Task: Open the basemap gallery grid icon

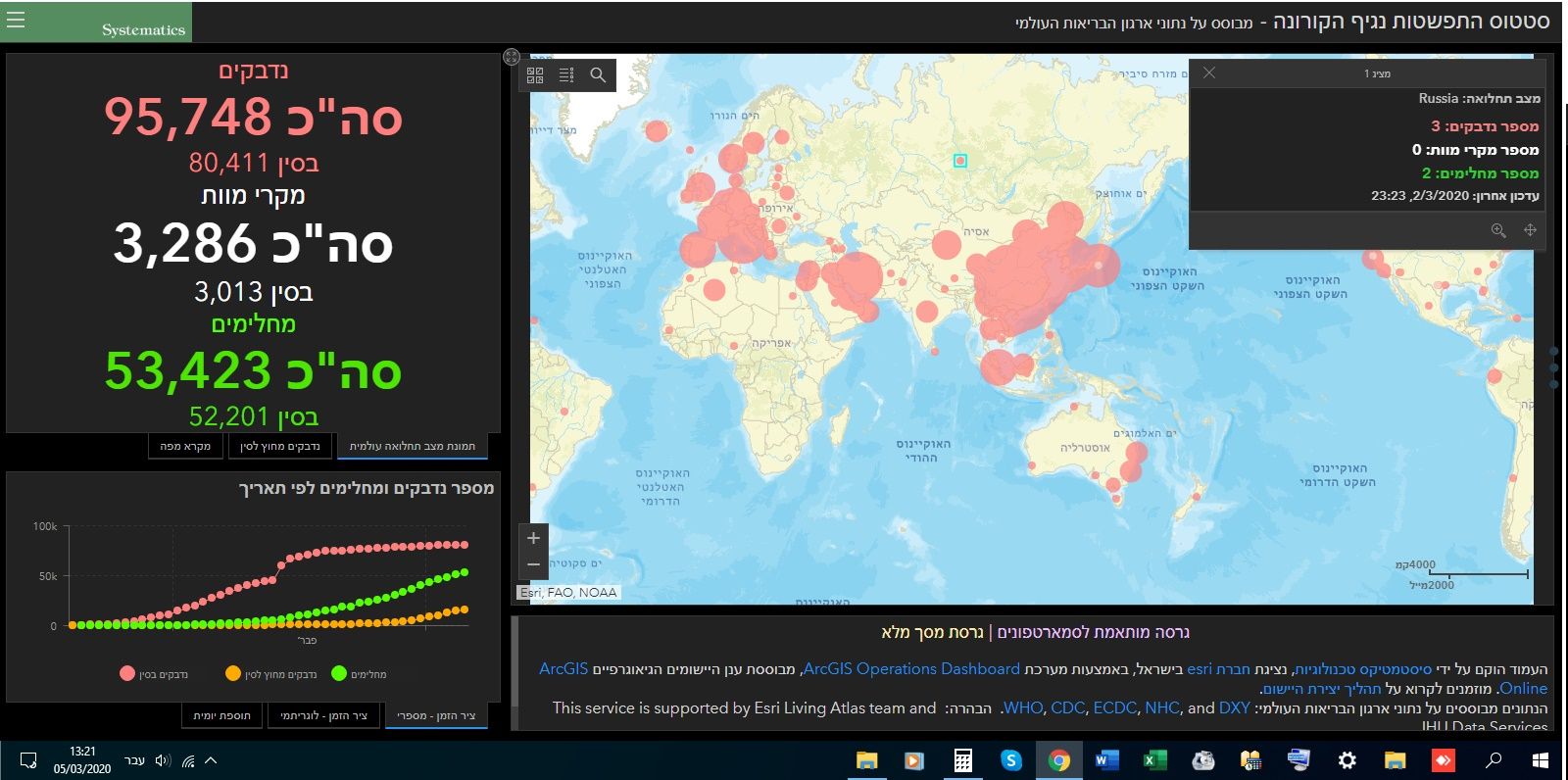Action: click(x=535, y=74)
